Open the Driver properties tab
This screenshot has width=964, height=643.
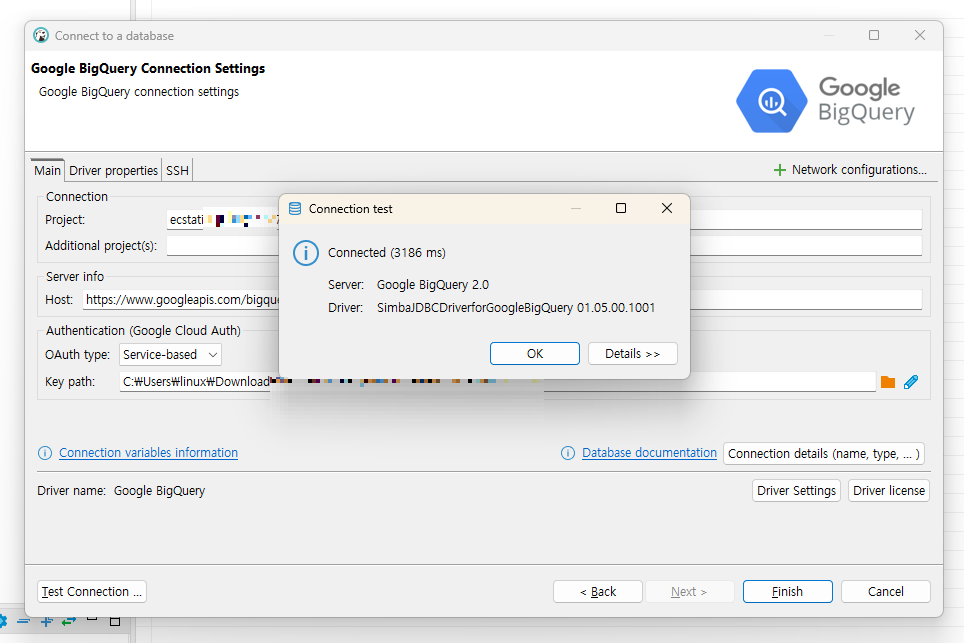pos(113,170)
